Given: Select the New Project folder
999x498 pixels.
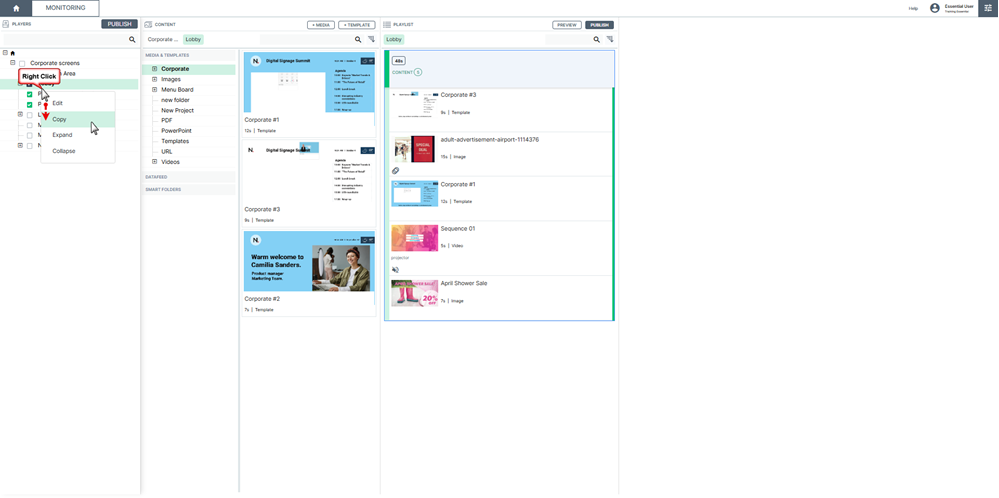Looking at the screenshot, I should click(177, 110).
